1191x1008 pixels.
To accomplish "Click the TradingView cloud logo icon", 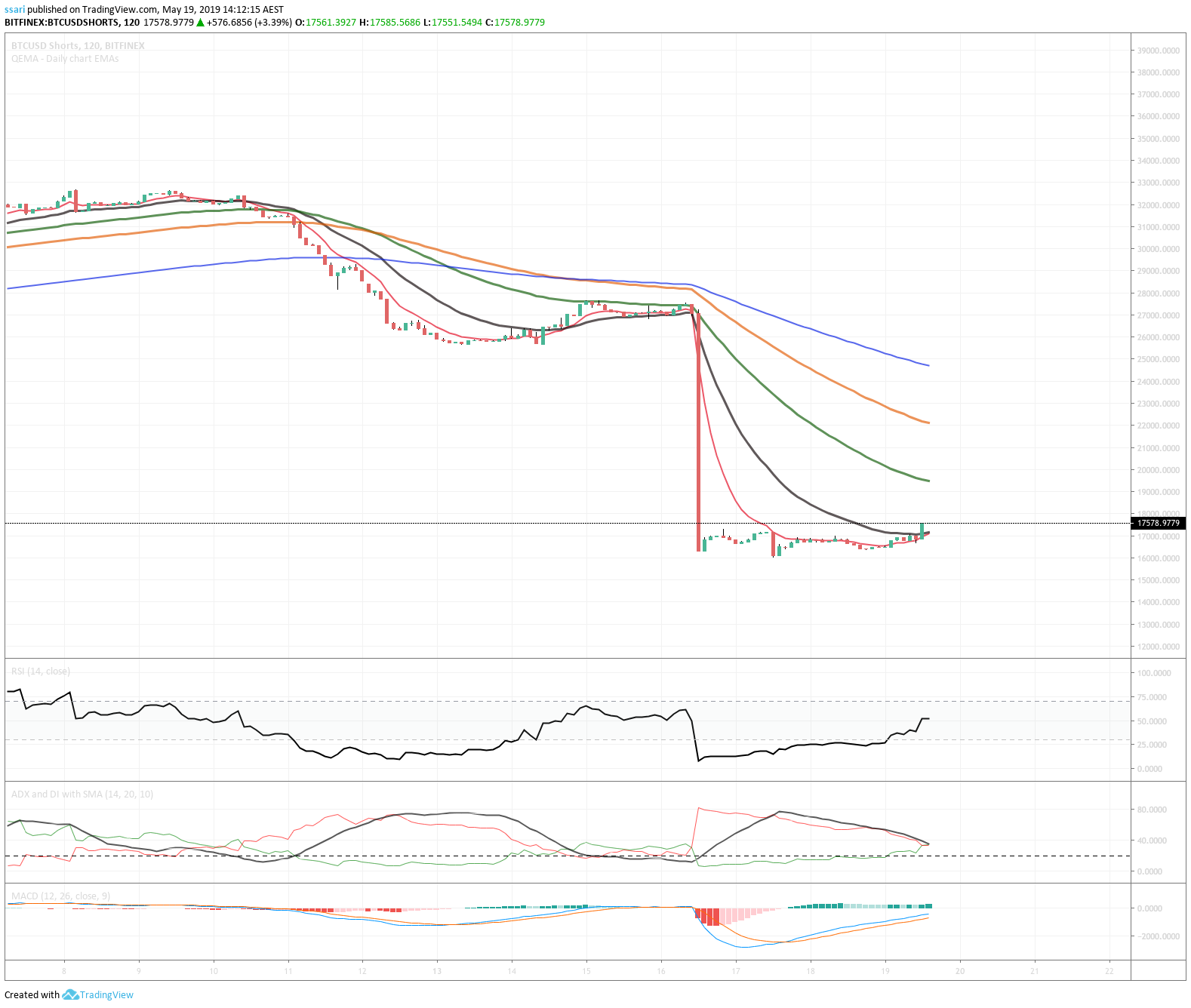I will [x=70, y=994].
